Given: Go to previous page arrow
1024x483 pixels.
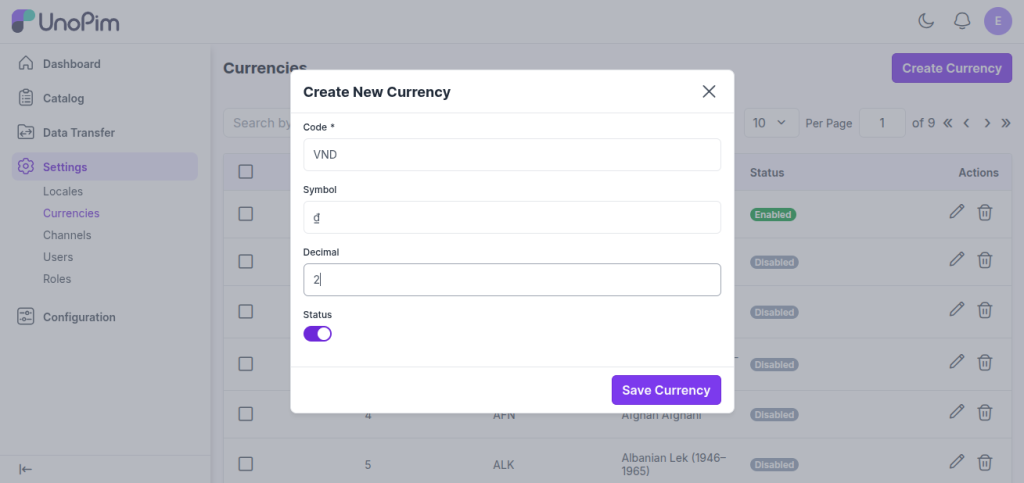Looking at the screenshot, I should [x=967, y=123].
